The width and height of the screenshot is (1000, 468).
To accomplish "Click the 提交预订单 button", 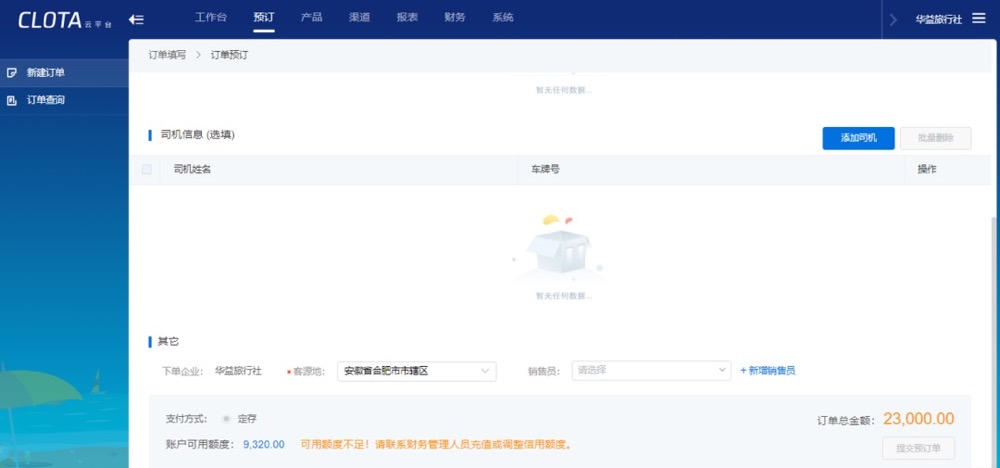I will click(x=918, y=448).
